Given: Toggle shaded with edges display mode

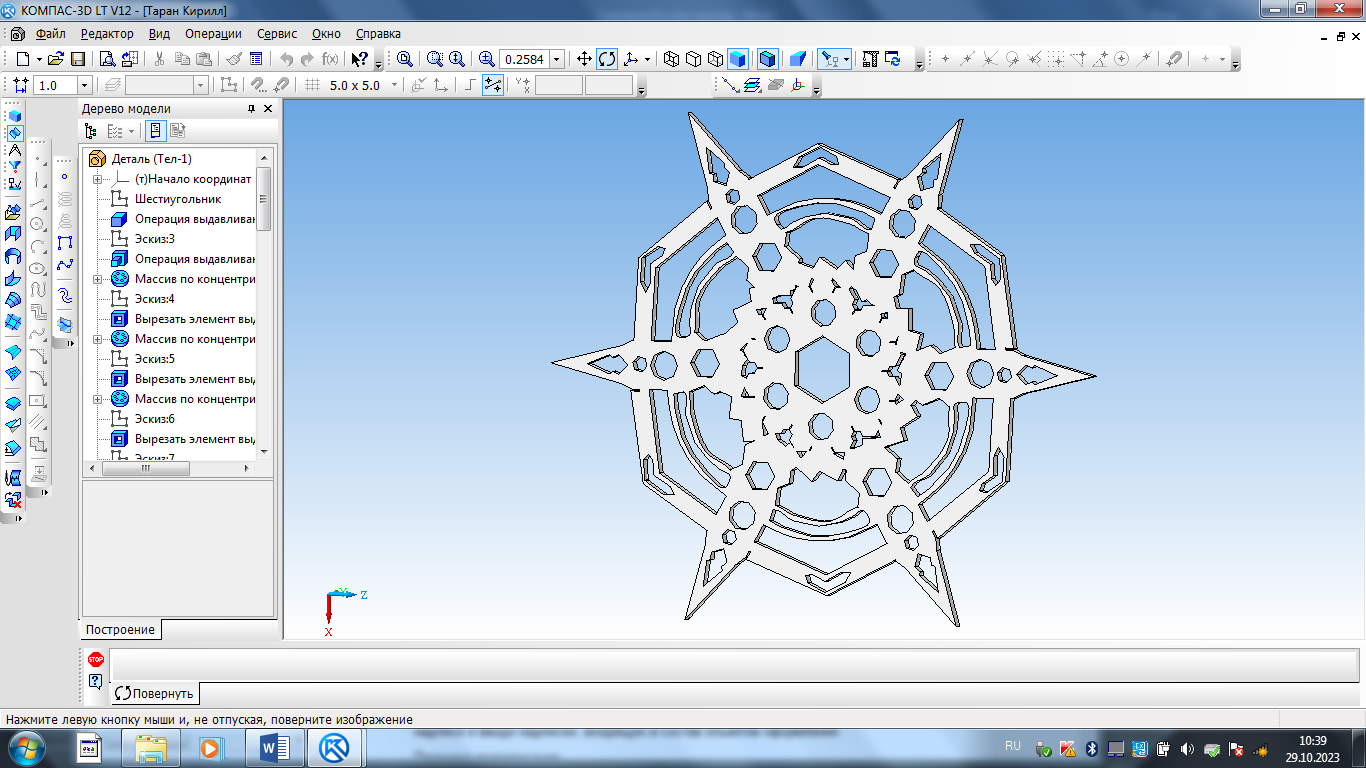Looking at the screenshot, I should tap(767, 59).
